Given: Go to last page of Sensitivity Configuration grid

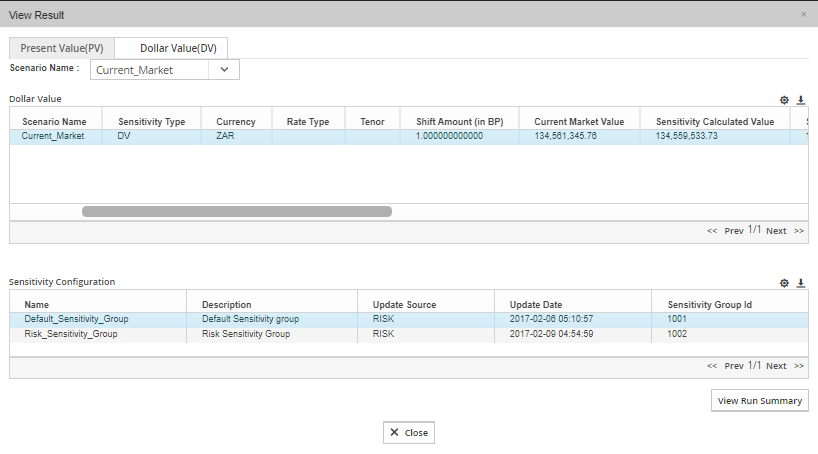Looking at the screenshot, I should tap(799, 366).
